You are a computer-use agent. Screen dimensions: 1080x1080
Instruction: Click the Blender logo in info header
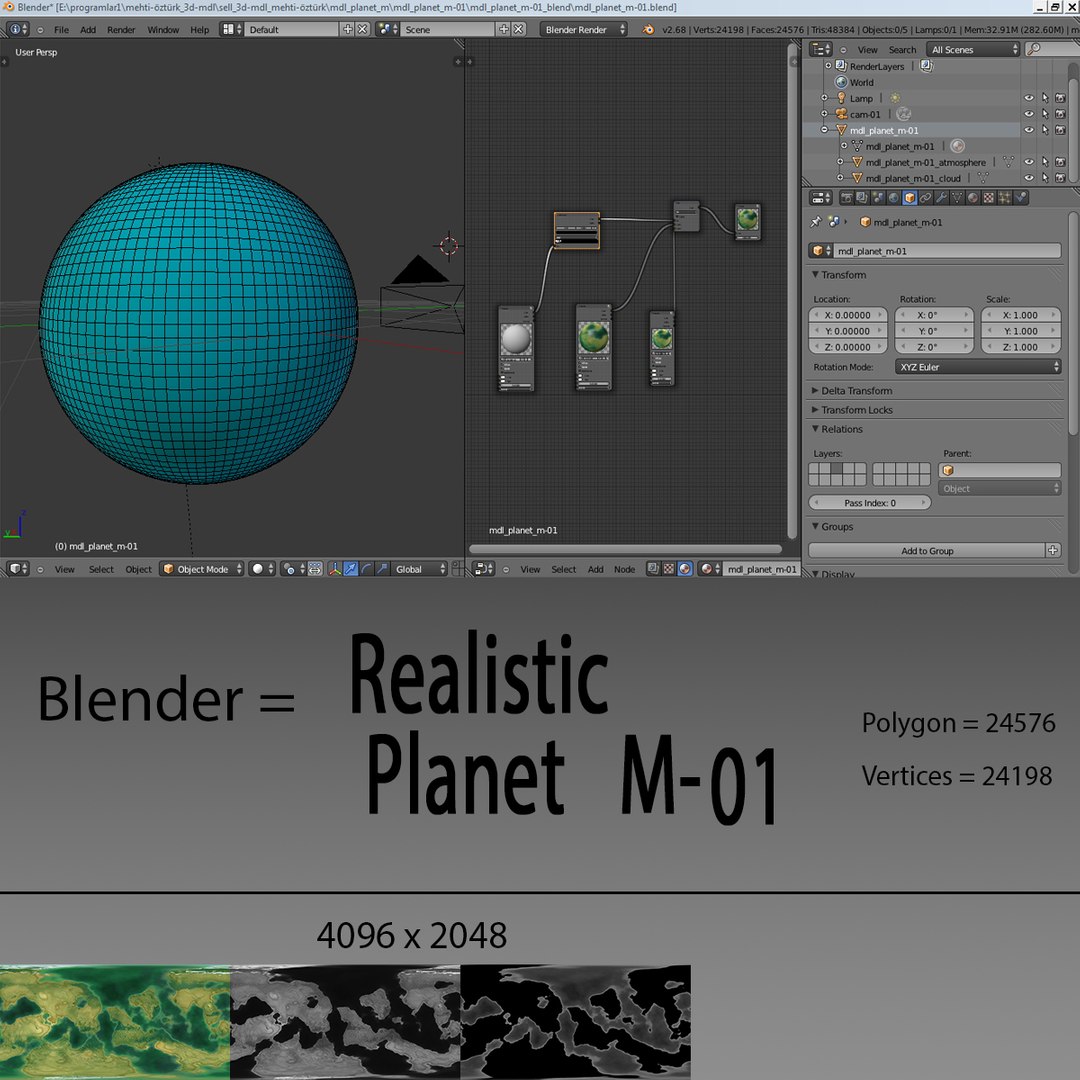coord(648,30)
